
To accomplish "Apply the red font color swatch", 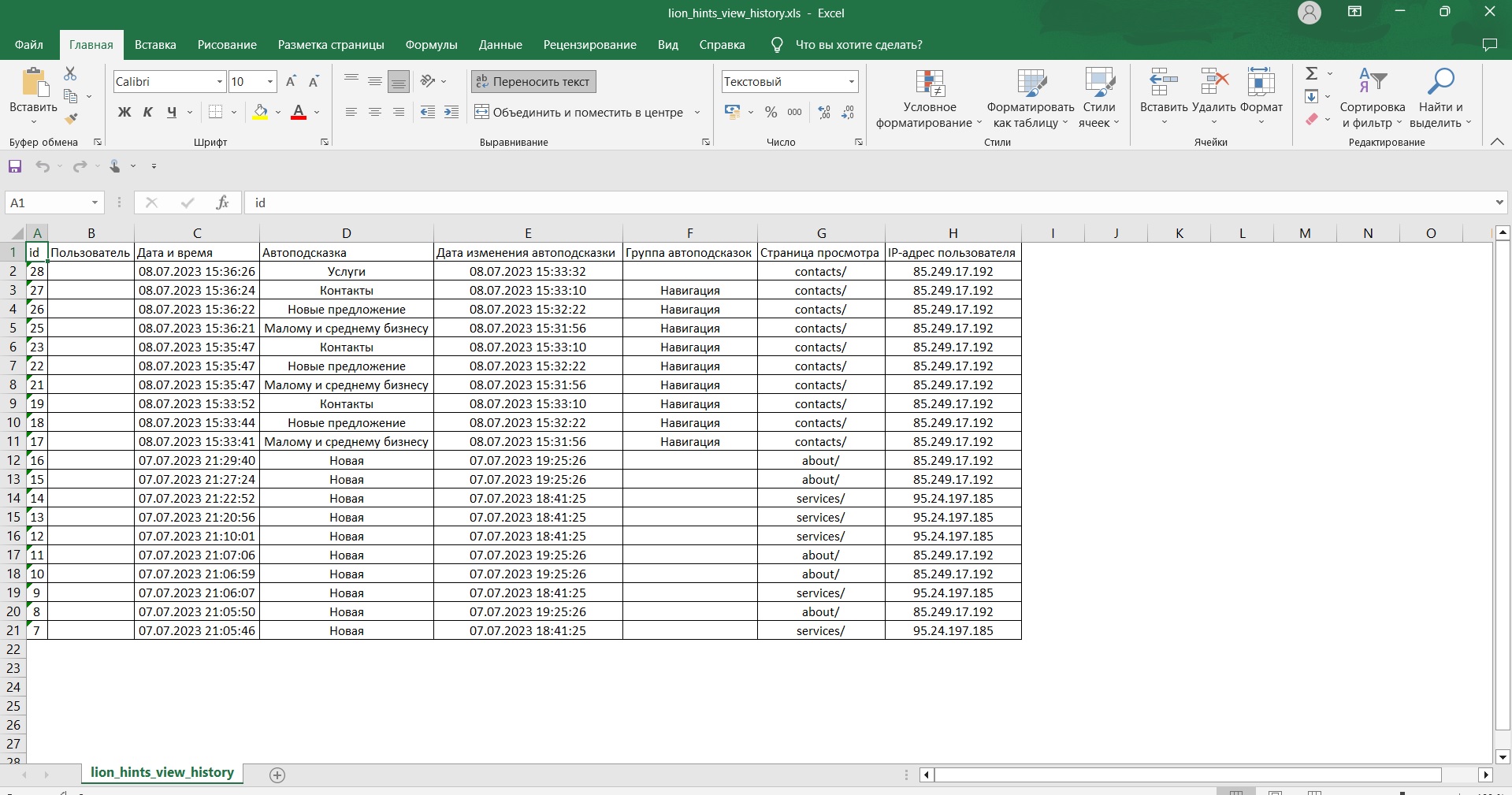I will click(x=299, y=113).
